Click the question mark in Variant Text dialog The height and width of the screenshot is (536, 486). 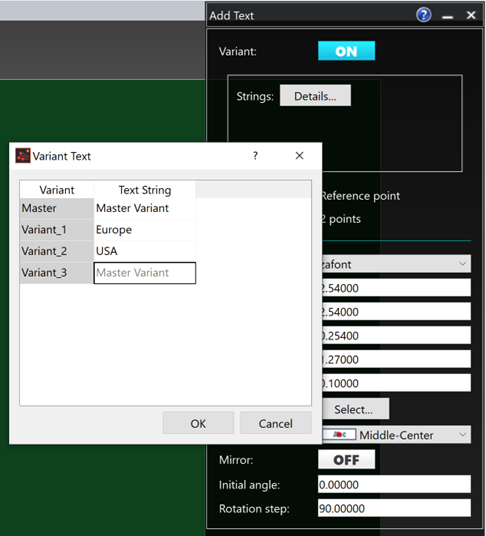point(255,156)
